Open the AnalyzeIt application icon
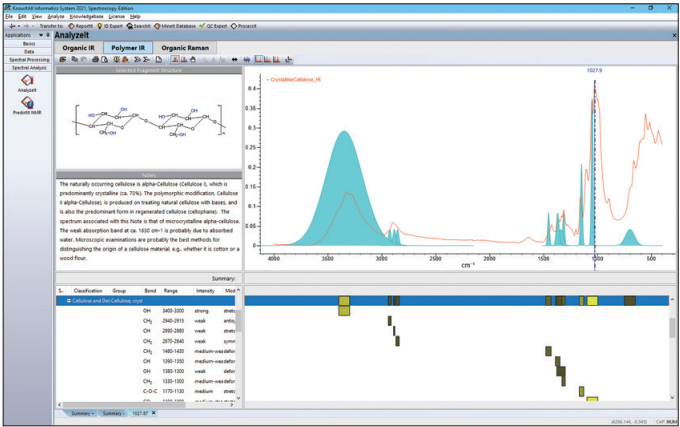This screenshot has height=427, width=680. [x=26, y=81]
